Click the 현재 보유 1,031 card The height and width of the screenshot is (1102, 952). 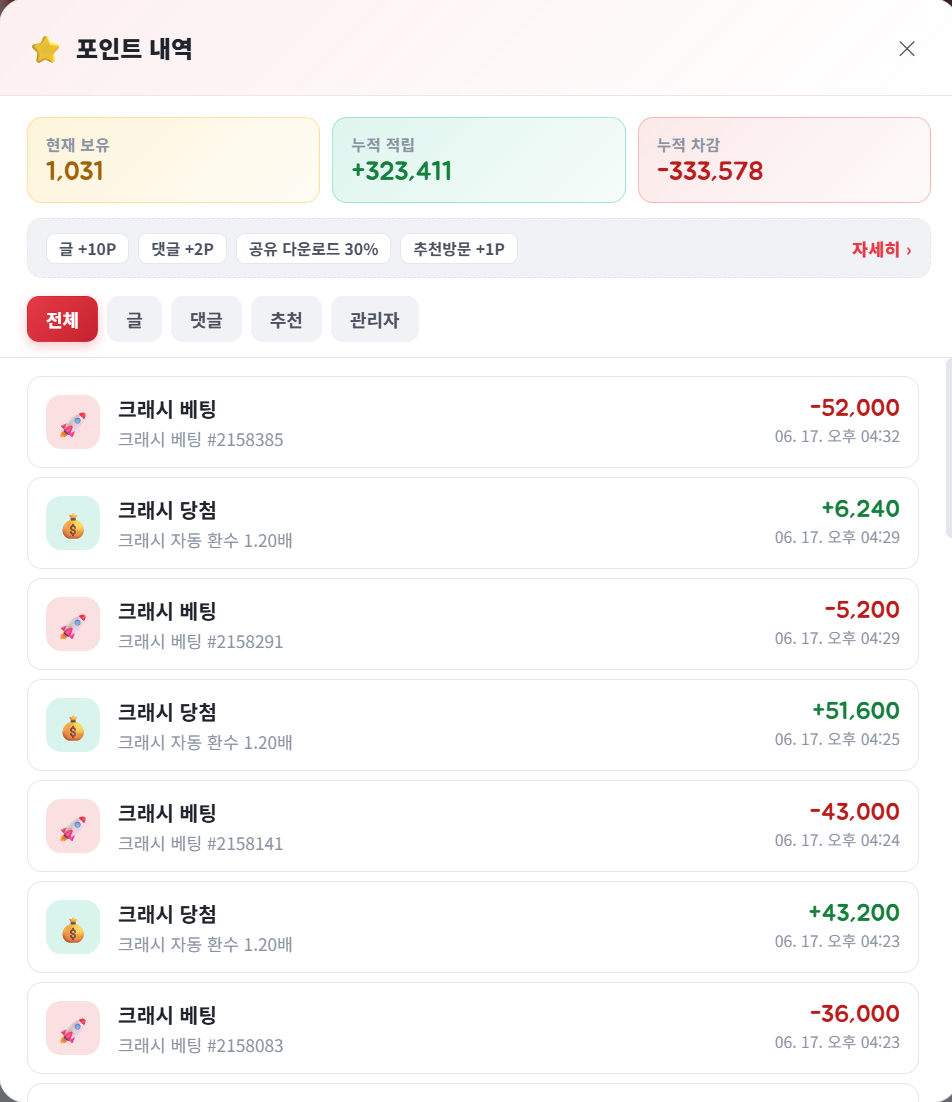(x=174, y=160)
